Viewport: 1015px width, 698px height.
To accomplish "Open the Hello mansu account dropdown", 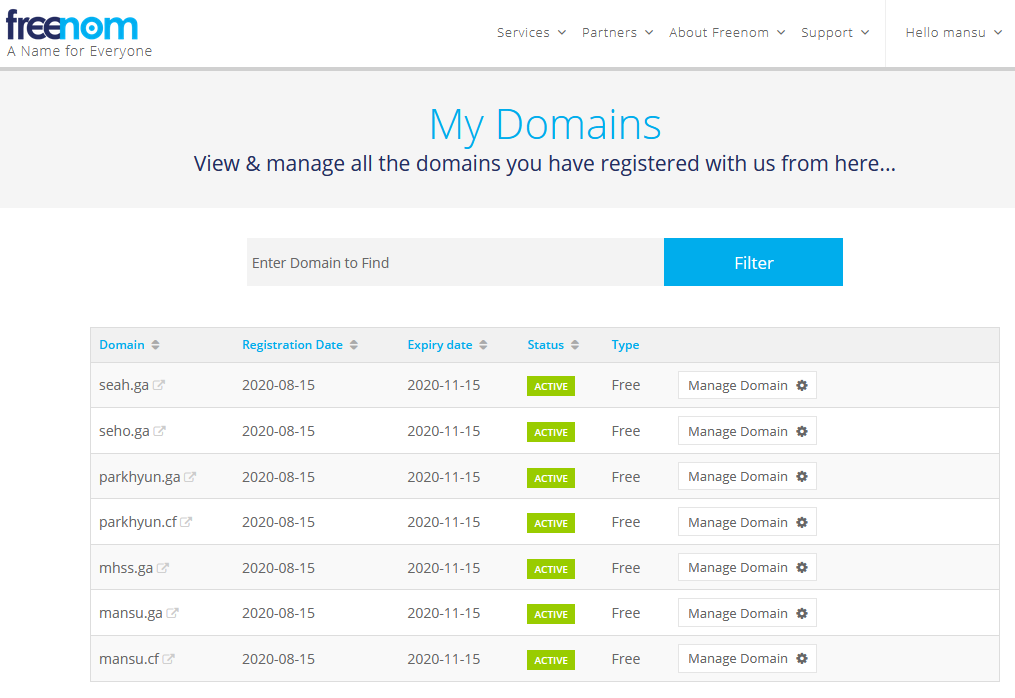I will pos(953,33).
